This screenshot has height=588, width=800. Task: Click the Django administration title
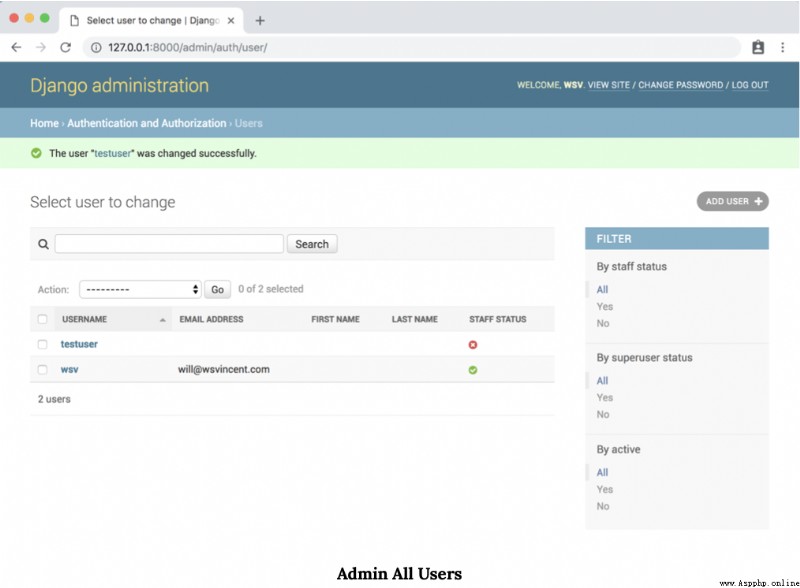(119, 85)
